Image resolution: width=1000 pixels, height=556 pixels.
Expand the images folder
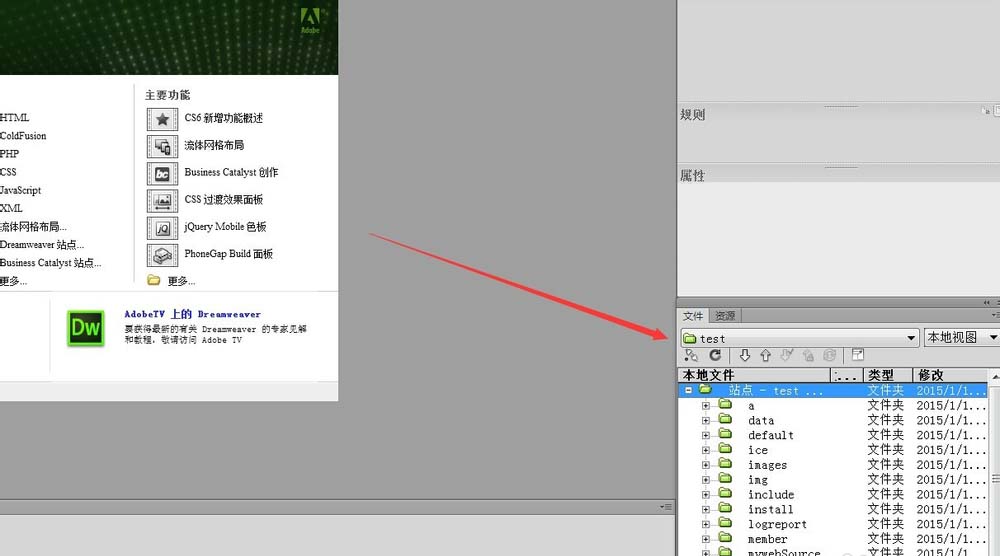point(706,465)
